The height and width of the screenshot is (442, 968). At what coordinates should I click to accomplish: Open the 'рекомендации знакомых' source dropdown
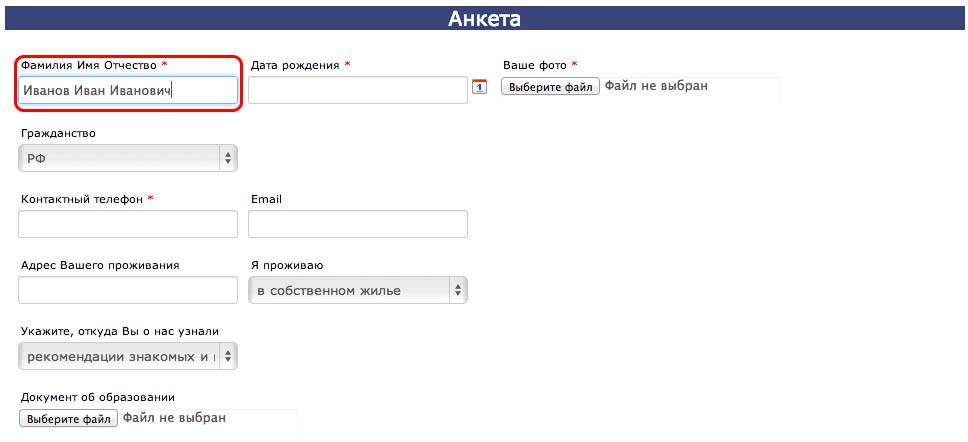click(128, 356)
